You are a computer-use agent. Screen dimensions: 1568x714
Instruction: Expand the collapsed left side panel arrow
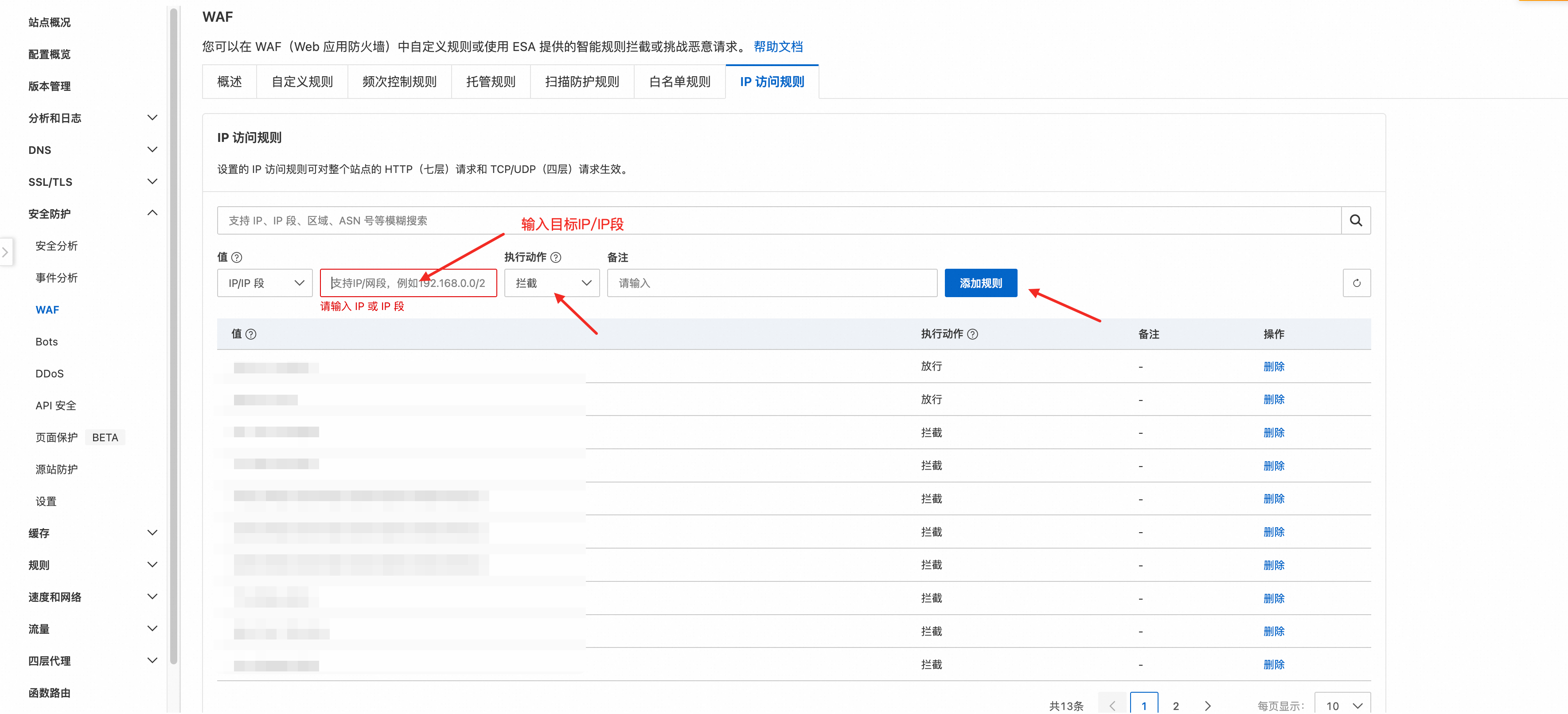tap(5, 251)
